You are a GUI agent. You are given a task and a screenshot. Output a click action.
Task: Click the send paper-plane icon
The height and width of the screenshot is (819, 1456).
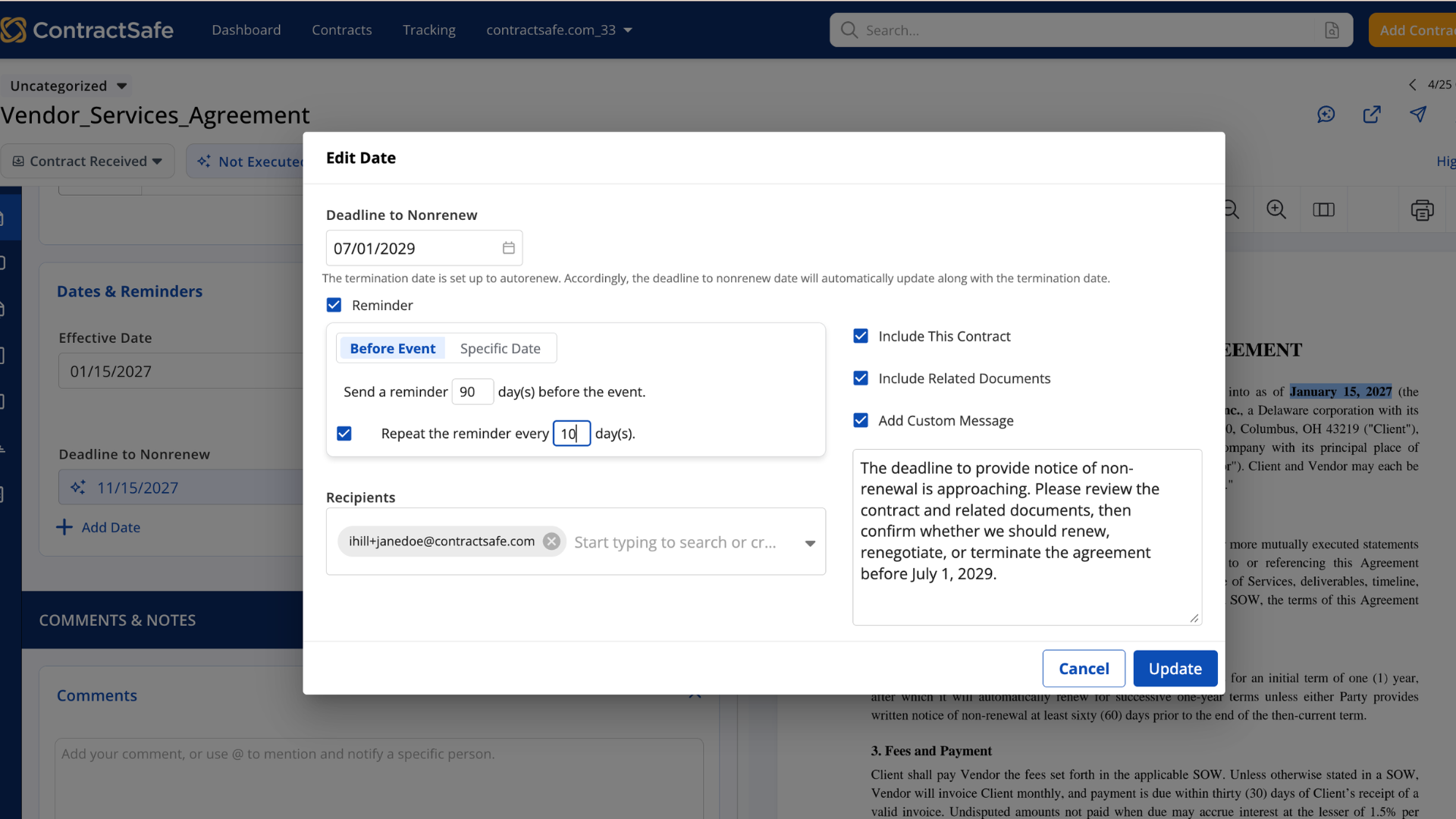click(x=1418, y=115)
